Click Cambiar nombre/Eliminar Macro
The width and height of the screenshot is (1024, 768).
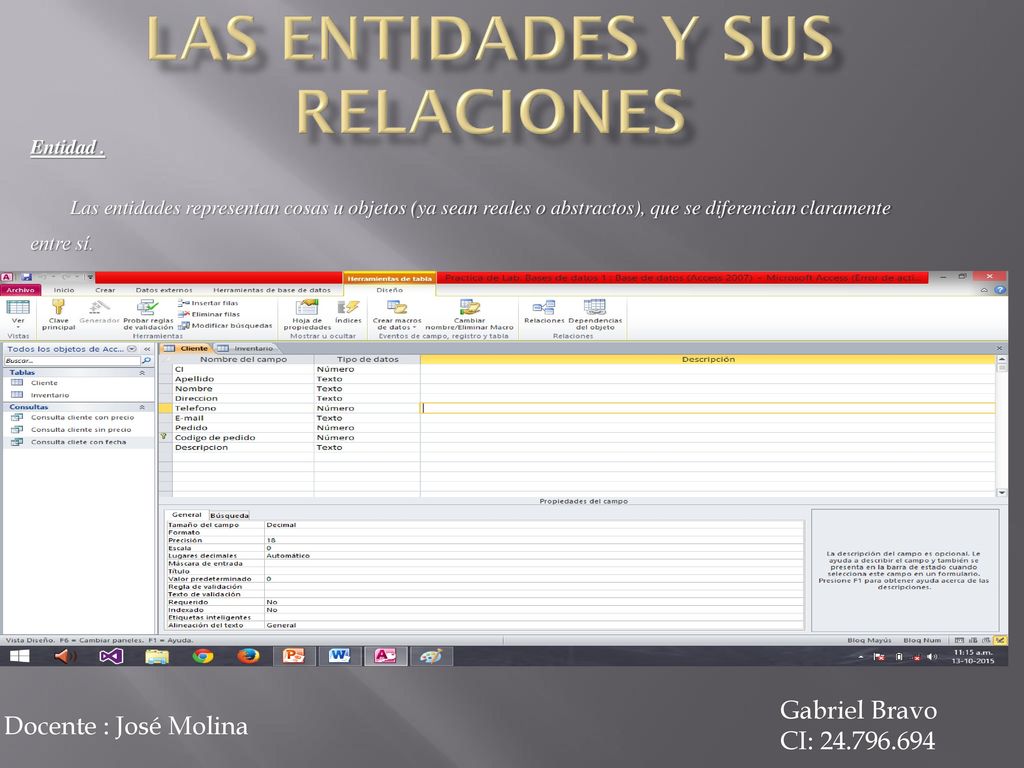pos(470,315)
